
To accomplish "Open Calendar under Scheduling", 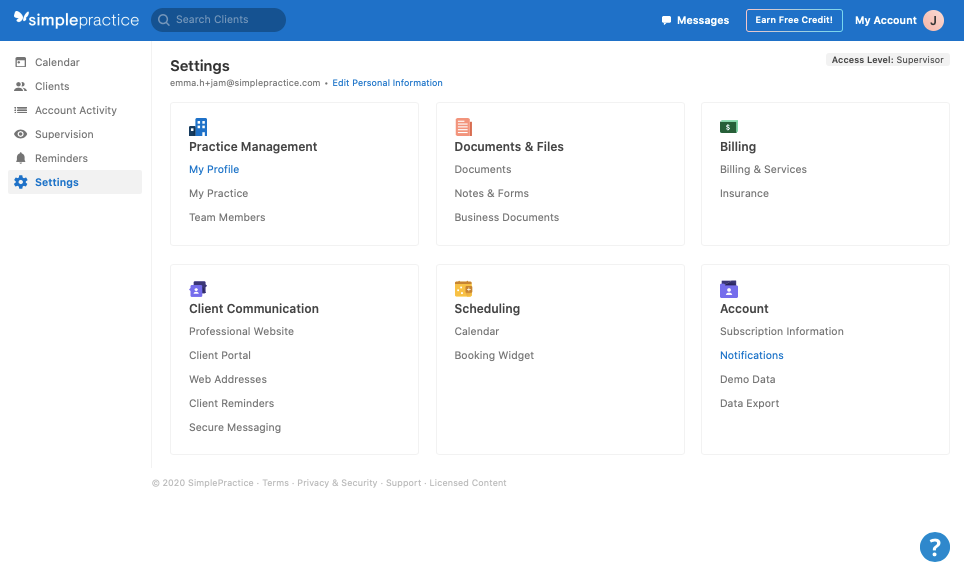I will click(x=476, y=331).
